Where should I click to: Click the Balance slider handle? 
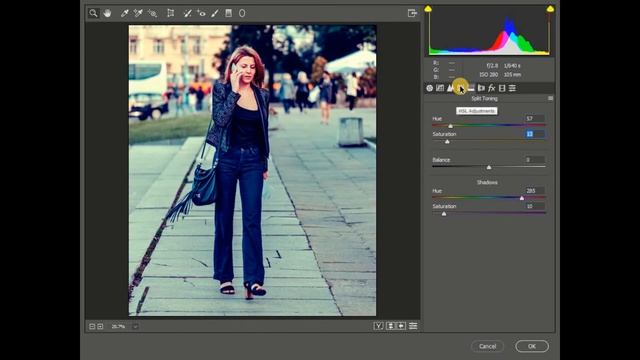(x=489, y=167)
